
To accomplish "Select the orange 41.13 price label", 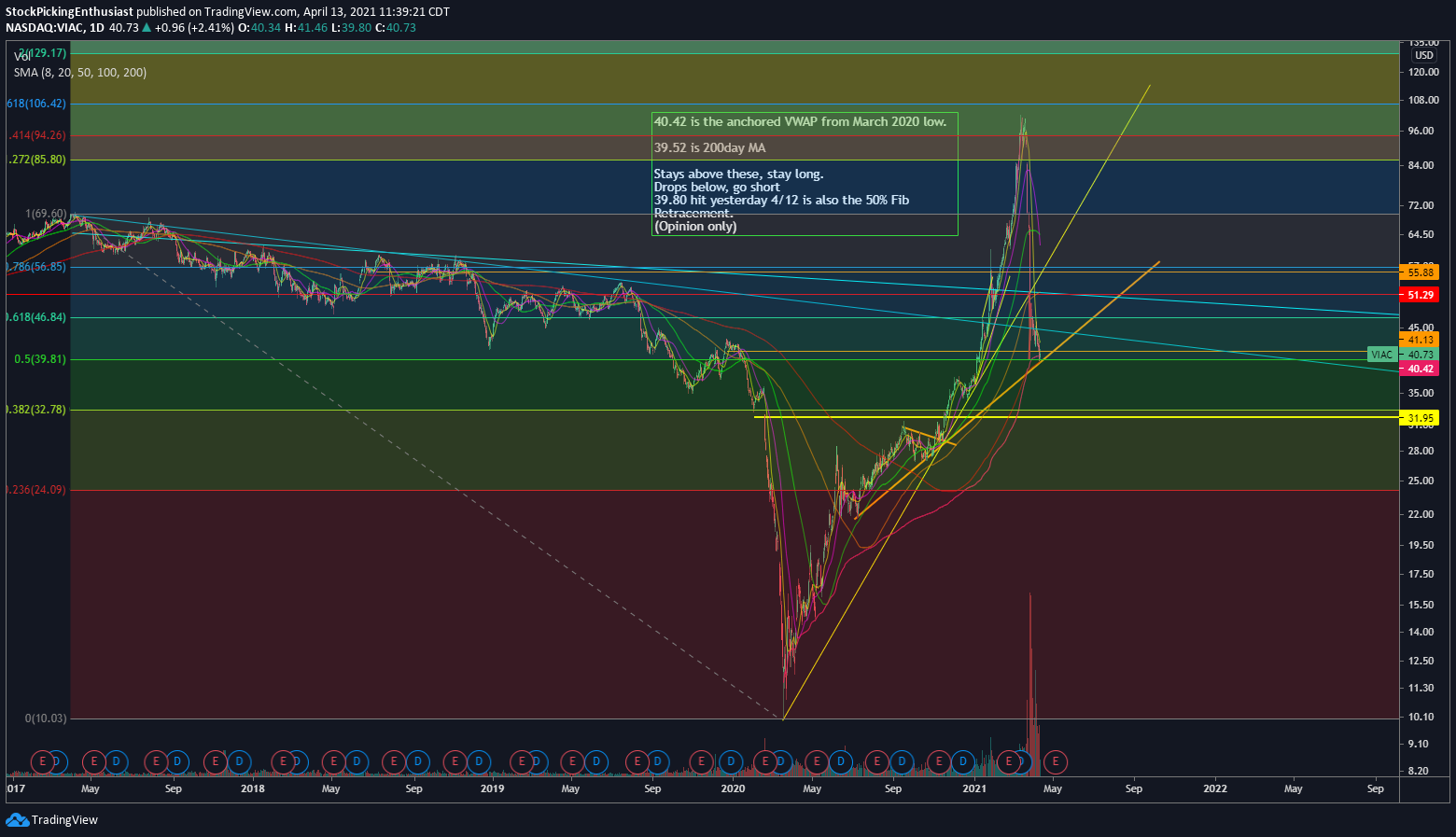I will pos(1420,340).
